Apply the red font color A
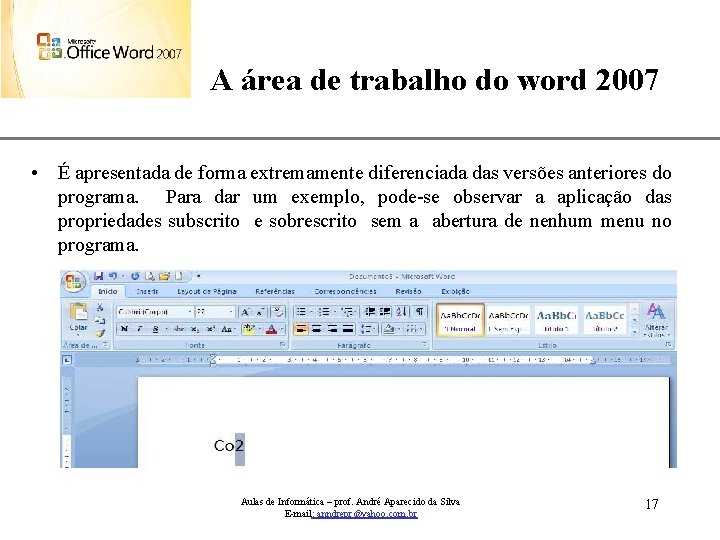 click(271, 329)
